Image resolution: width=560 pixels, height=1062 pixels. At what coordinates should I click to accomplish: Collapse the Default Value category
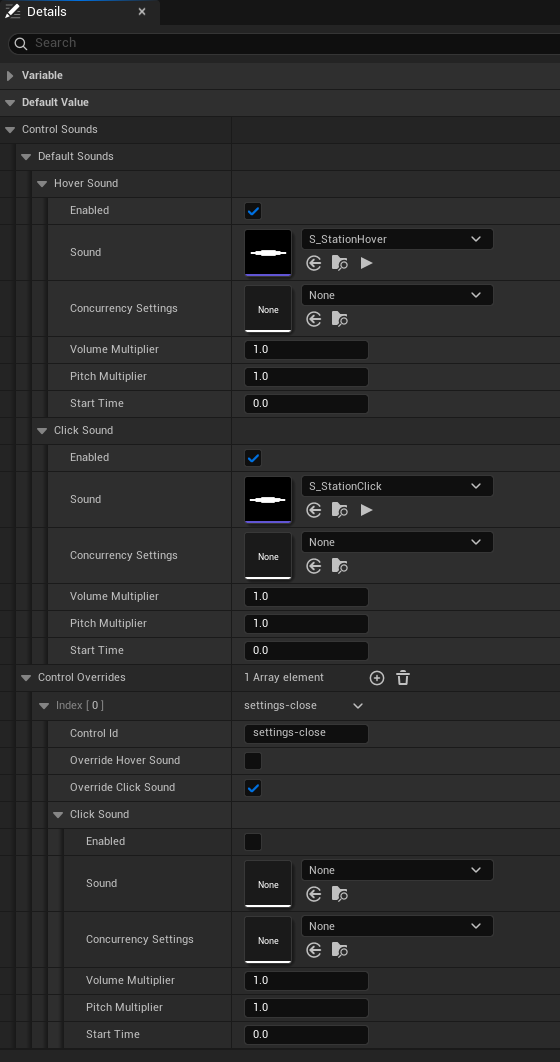tap(9, 103)
